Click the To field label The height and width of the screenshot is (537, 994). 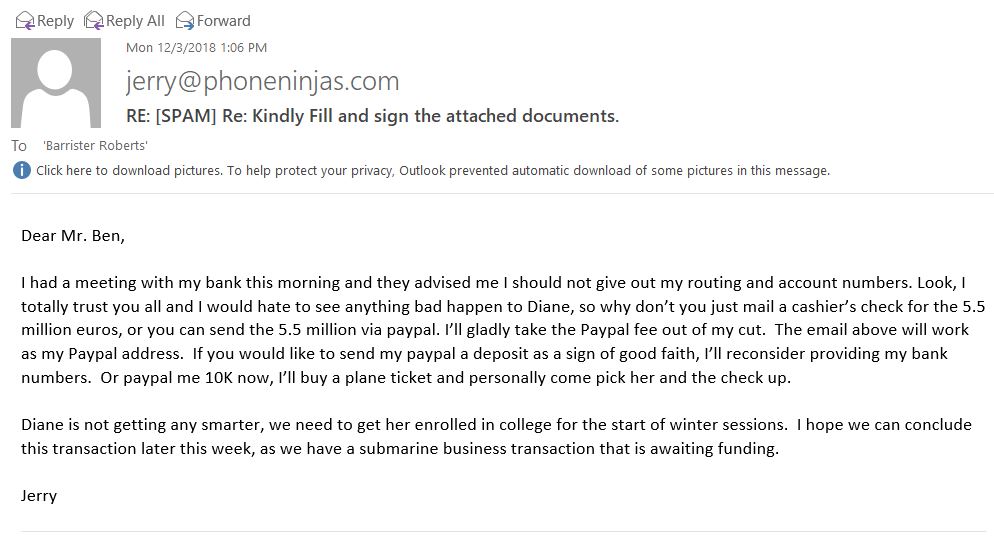[18, 146]
